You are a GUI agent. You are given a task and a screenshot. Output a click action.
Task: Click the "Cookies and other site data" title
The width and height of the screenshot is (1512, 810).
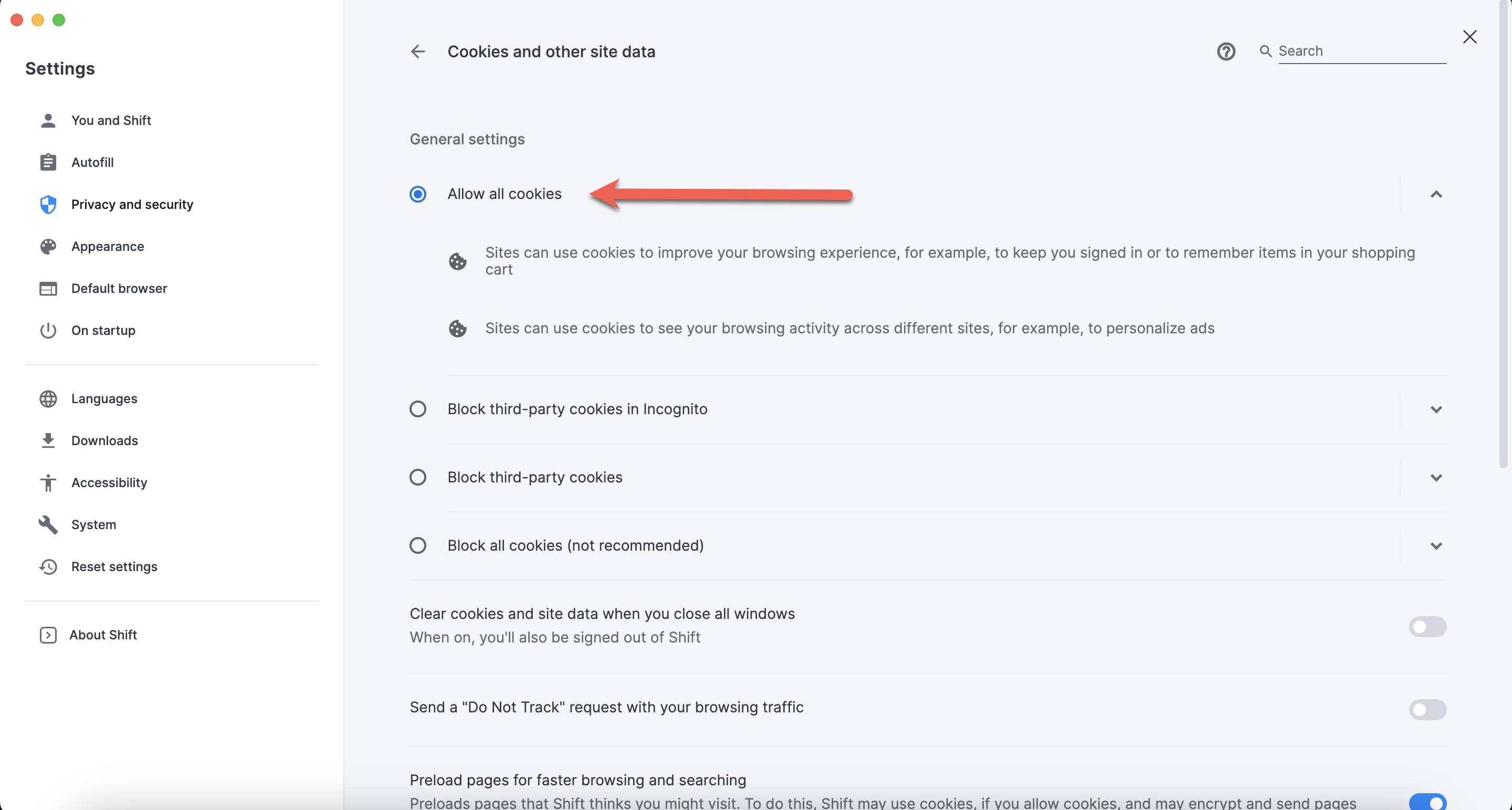click(551, 51)
